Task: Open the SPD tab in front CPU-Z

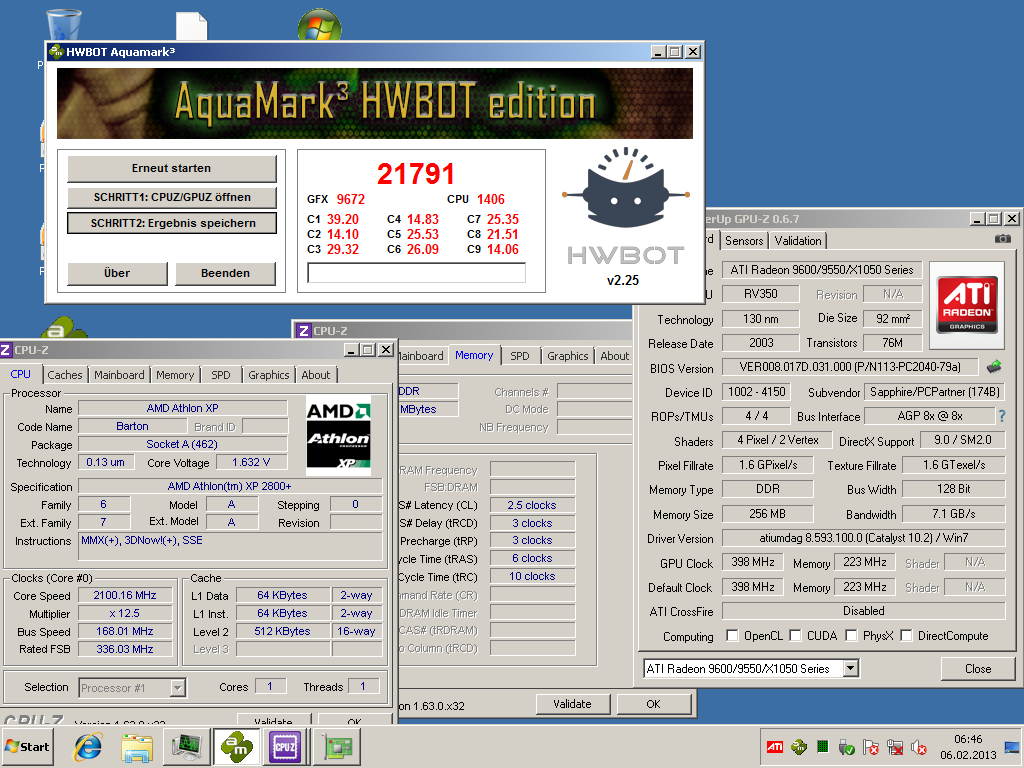Action: (221, 375)
